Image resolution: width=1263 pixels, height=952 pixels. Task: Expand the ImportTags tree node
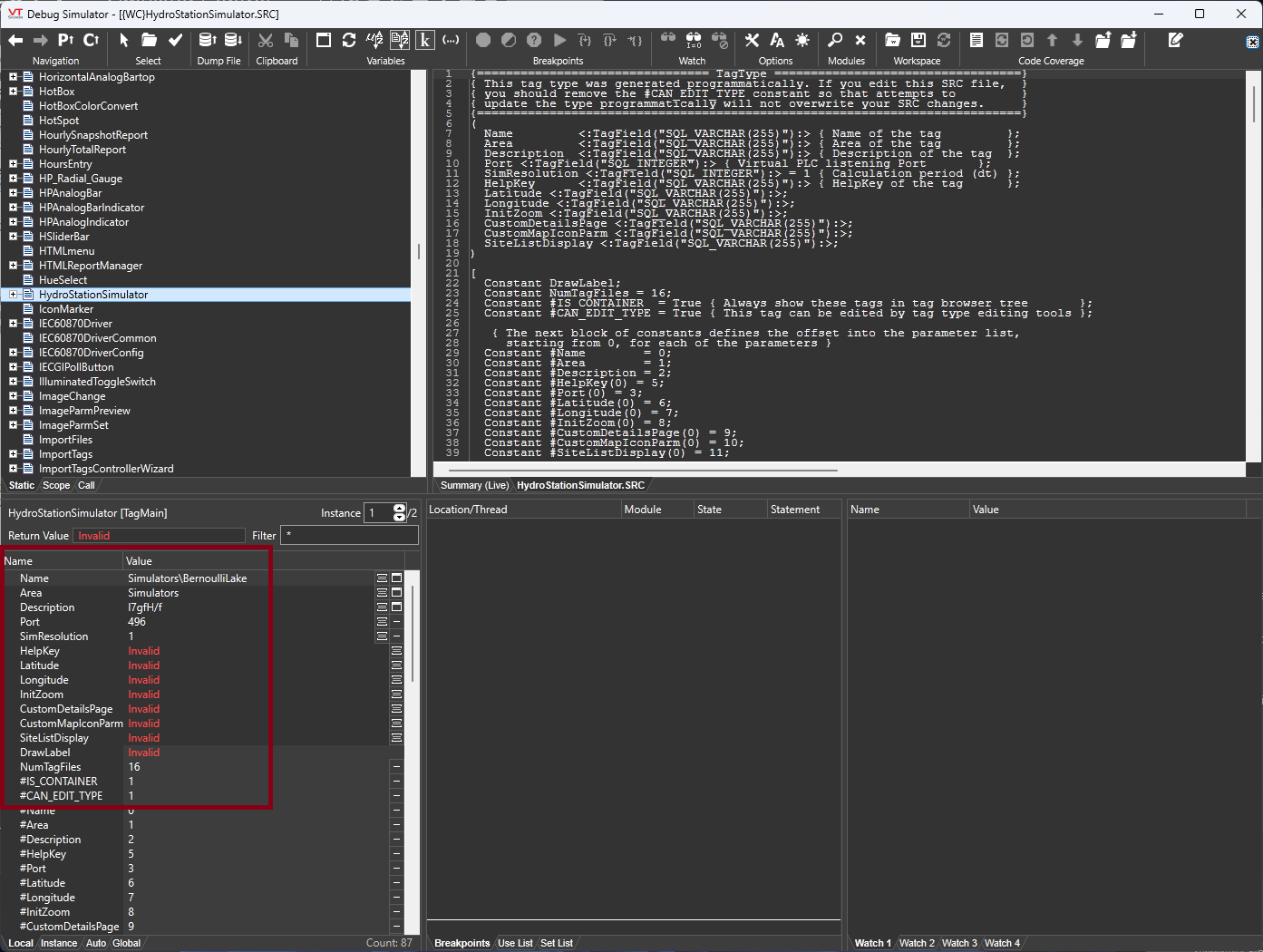pos(14,454)
